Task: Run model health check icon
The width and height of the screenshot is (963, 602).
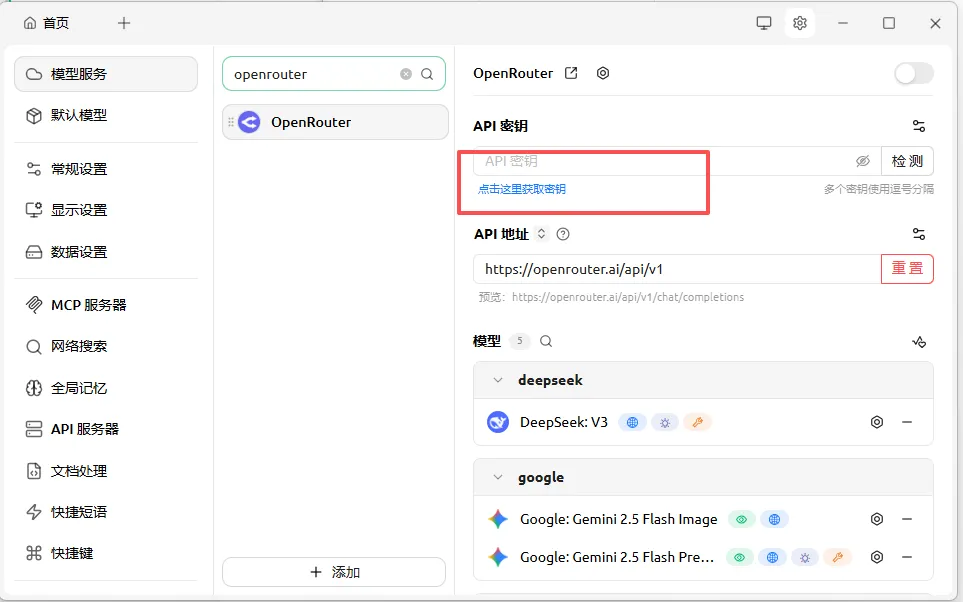Action: (919, 342)
